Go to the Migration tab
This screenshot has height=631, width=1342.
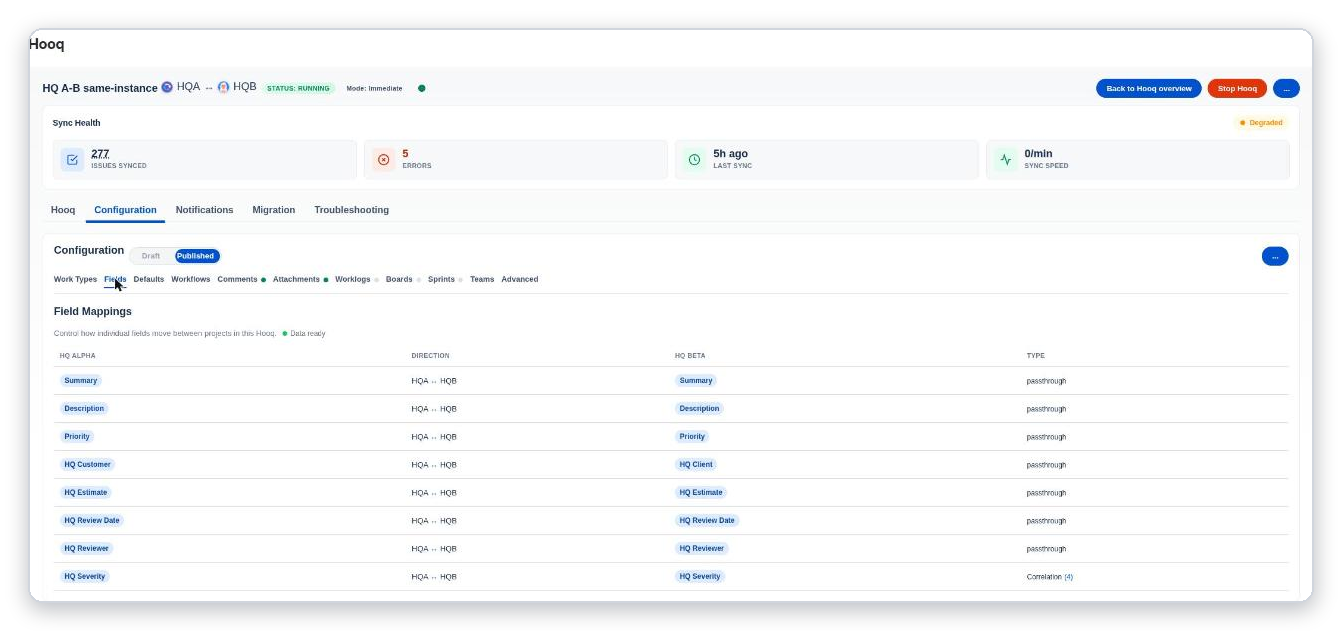click(x=274, y=210)
